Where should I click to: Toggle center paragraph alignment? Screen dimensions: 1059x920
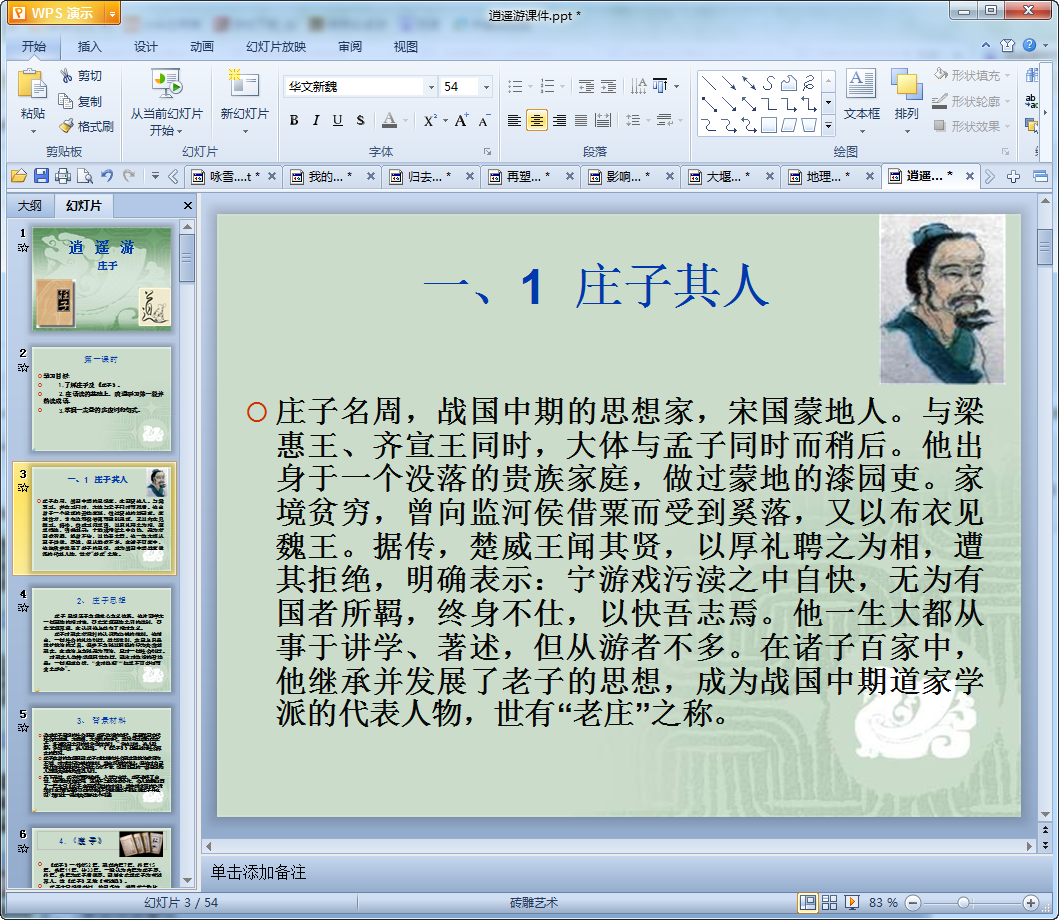point(537,121)
